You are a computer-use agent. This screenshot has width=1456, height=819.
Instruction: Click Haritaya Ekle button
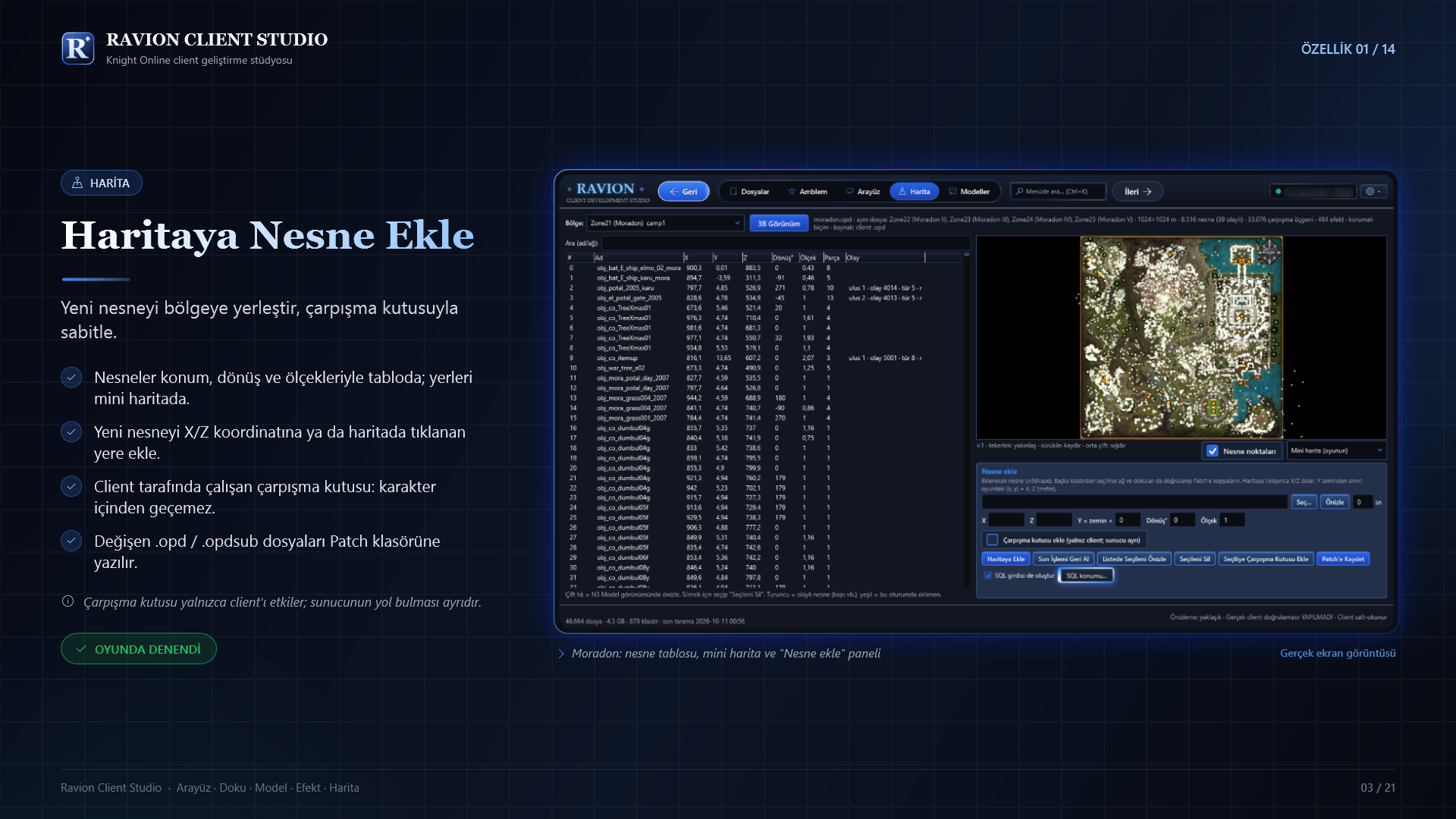pyautogui.click(x=1006, y=559)
